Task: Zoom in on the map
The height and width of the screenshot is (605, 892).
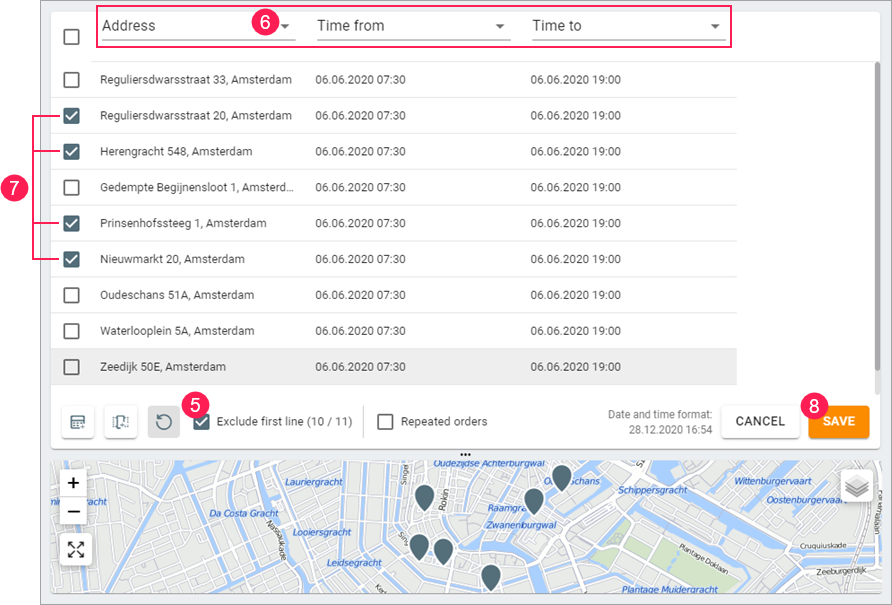Action: click(75, 482)
